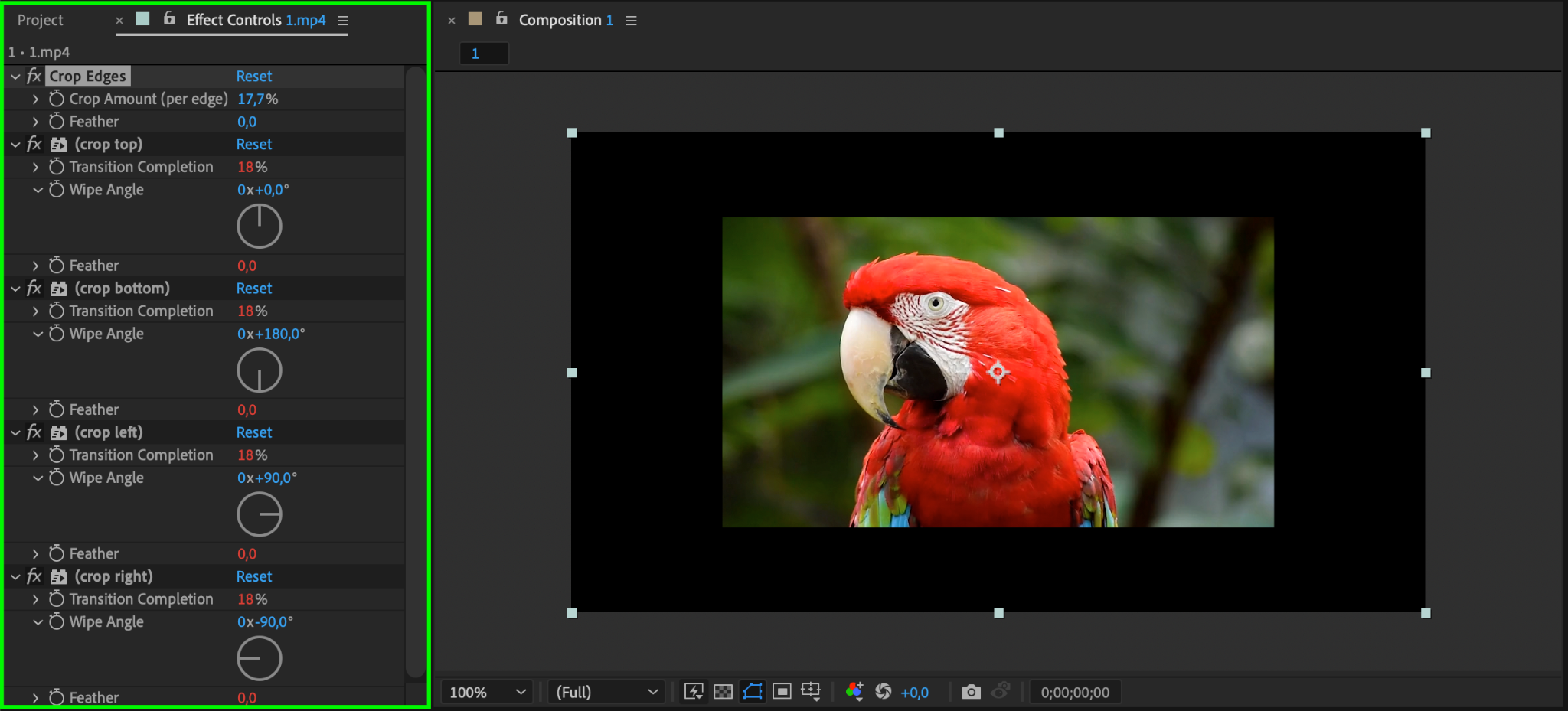The width and height of the screenshot is (1568, 711).
Task: Open grid and guide options
Action: click(811, 692)
